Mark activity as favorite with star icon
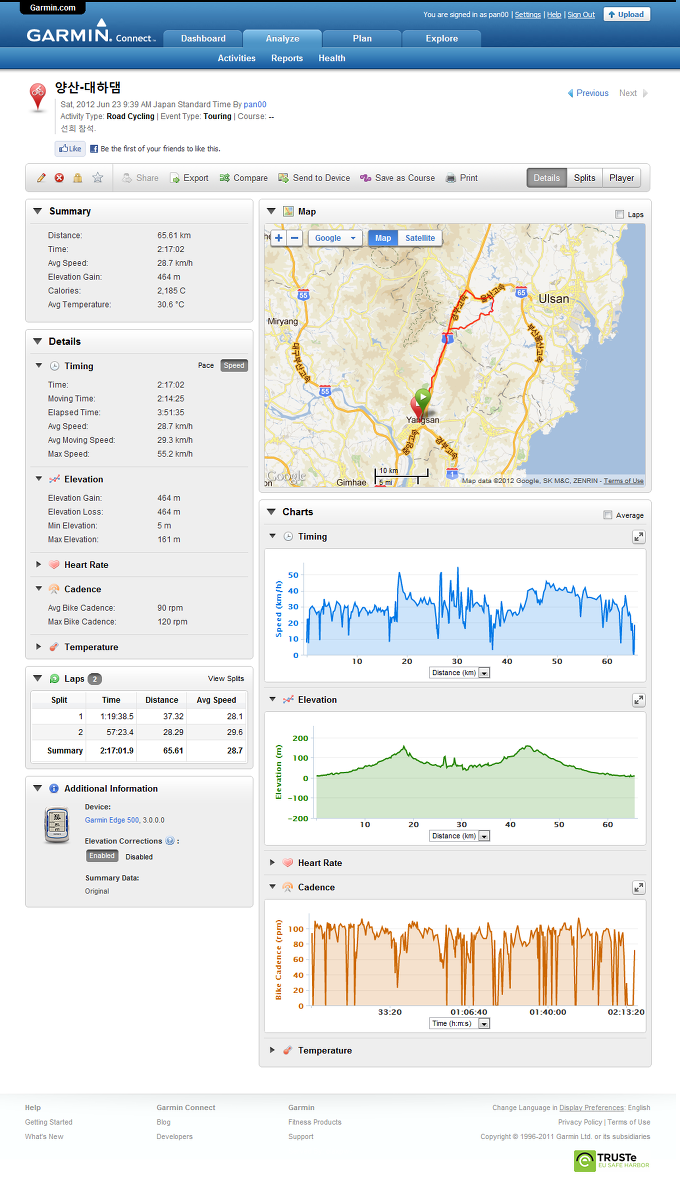The width and height of the screenshot is (680, 1195). pyautogui.click(x=98, y=178)
